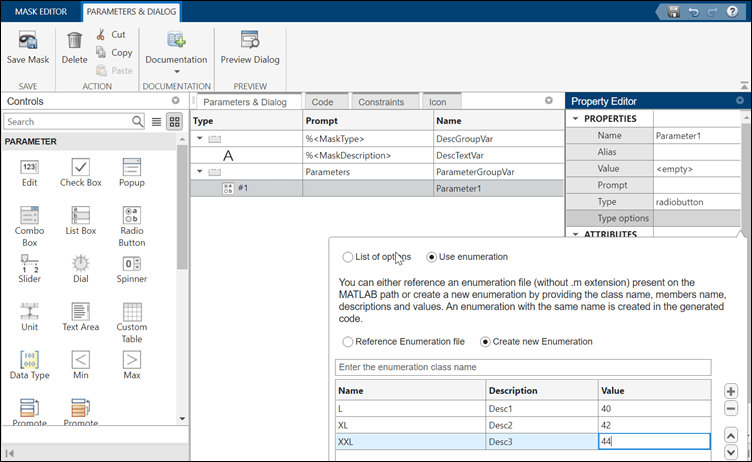Open Property Editor panel options menu

[x=740, y=100]
